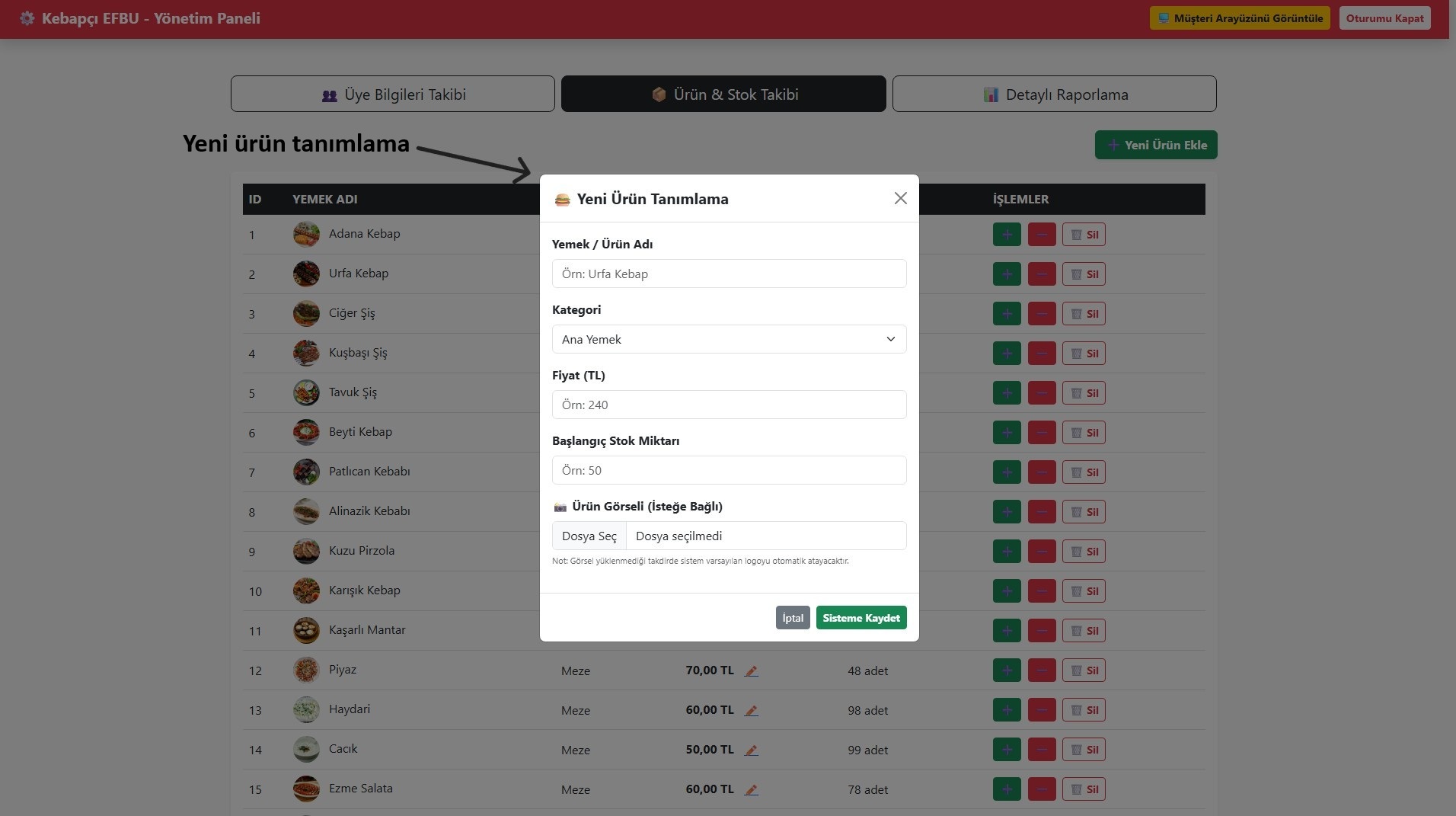Click plus icon in Piyaz row

[x=1007, y=670]
